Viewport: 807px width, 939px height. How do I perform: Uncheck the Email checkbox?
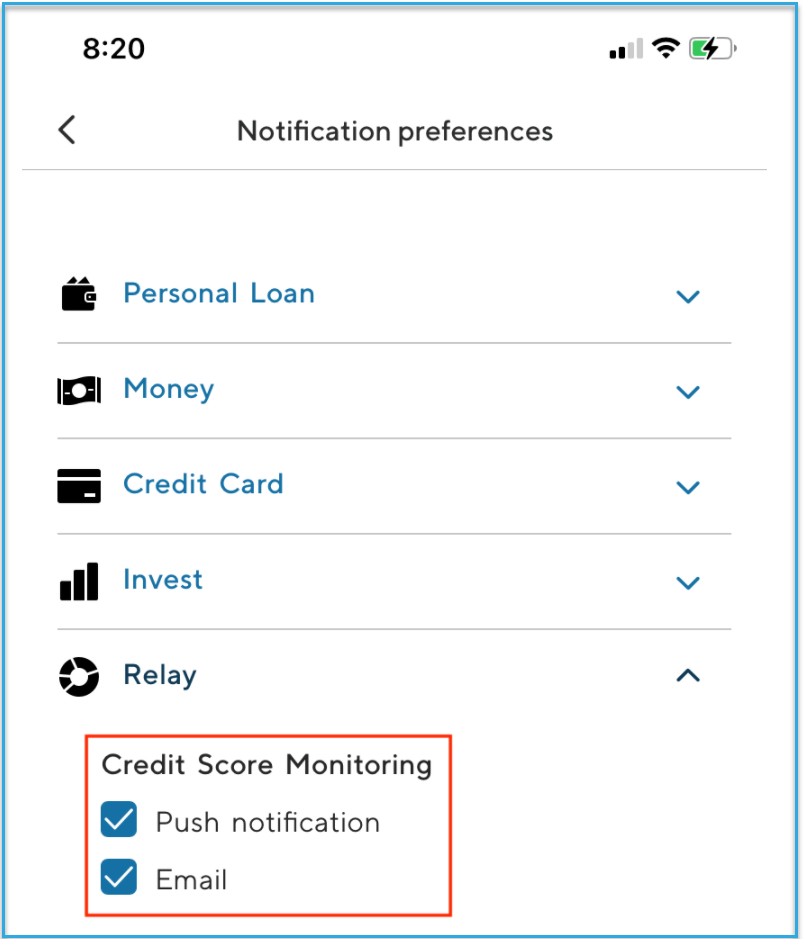pyautogui.click(x=119, y=879)
